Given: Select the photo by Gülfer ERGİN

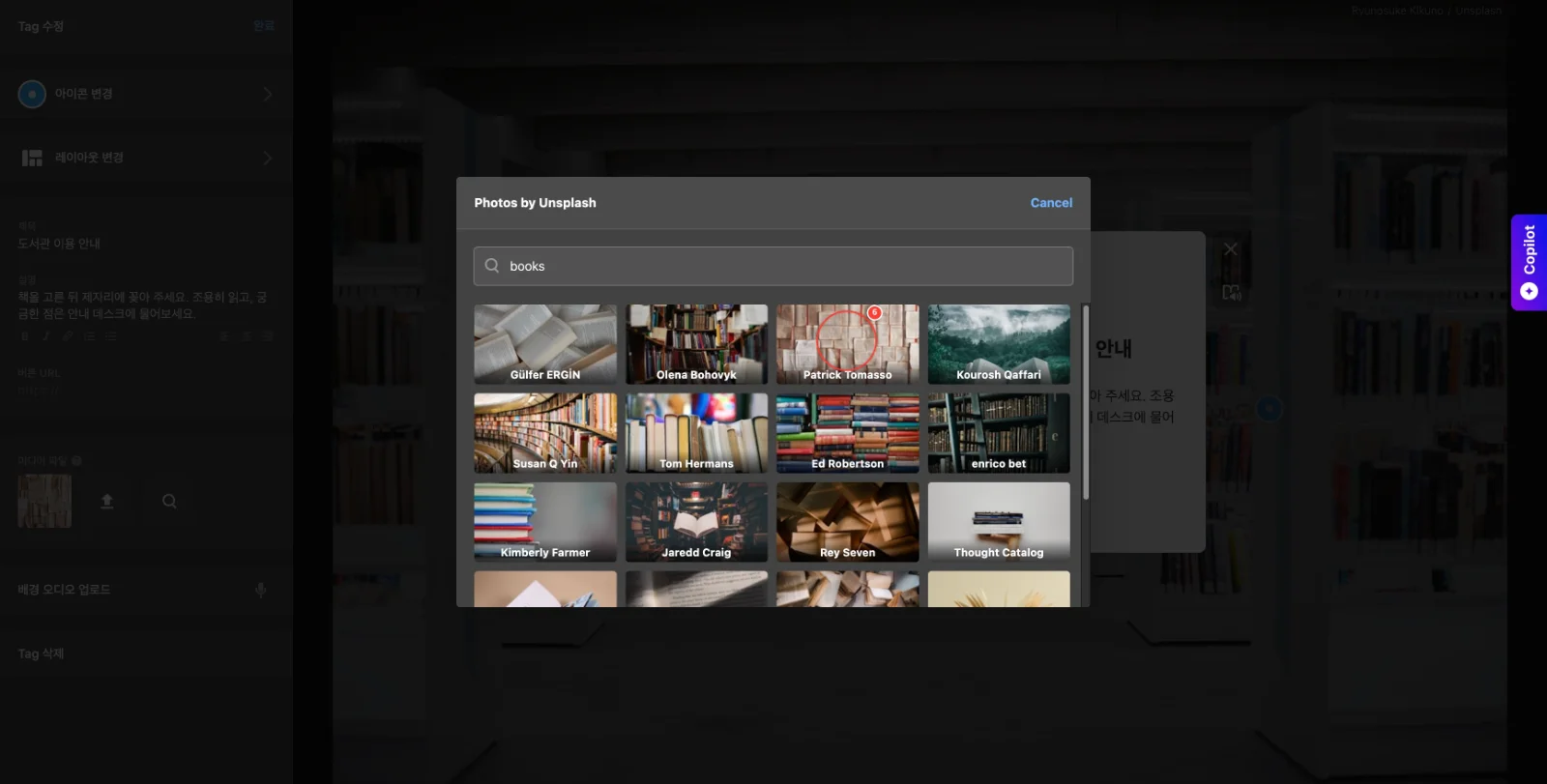Looking at the screenshot, I should 545,344.
